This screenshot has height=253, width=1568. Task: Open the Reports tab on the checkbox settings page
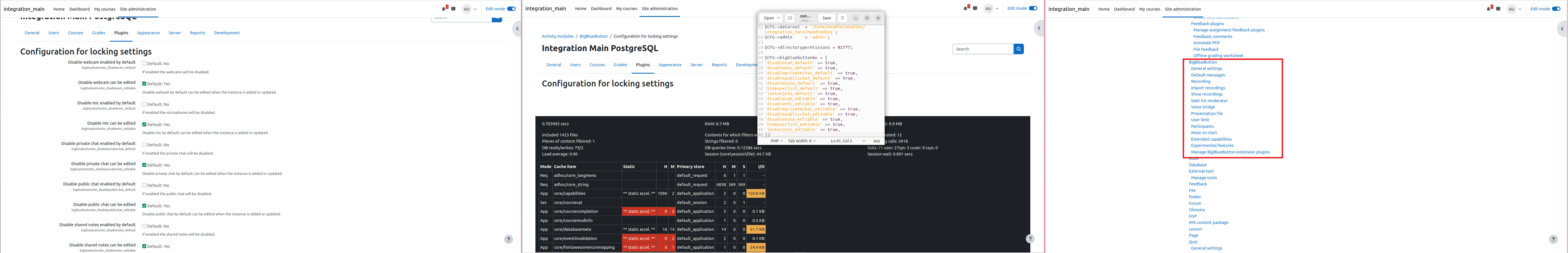click(x=197, y=33)
